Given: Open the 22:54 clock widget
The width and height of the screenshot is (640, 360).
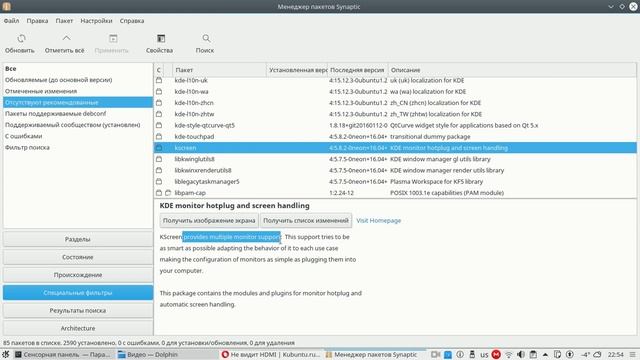Looking at the screenshot, I should (x=616, y=354).
